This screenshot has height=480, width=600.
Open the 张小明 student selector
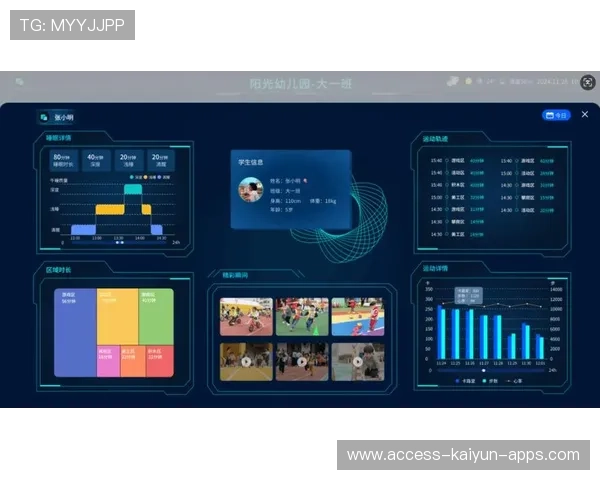coord(56,117)
